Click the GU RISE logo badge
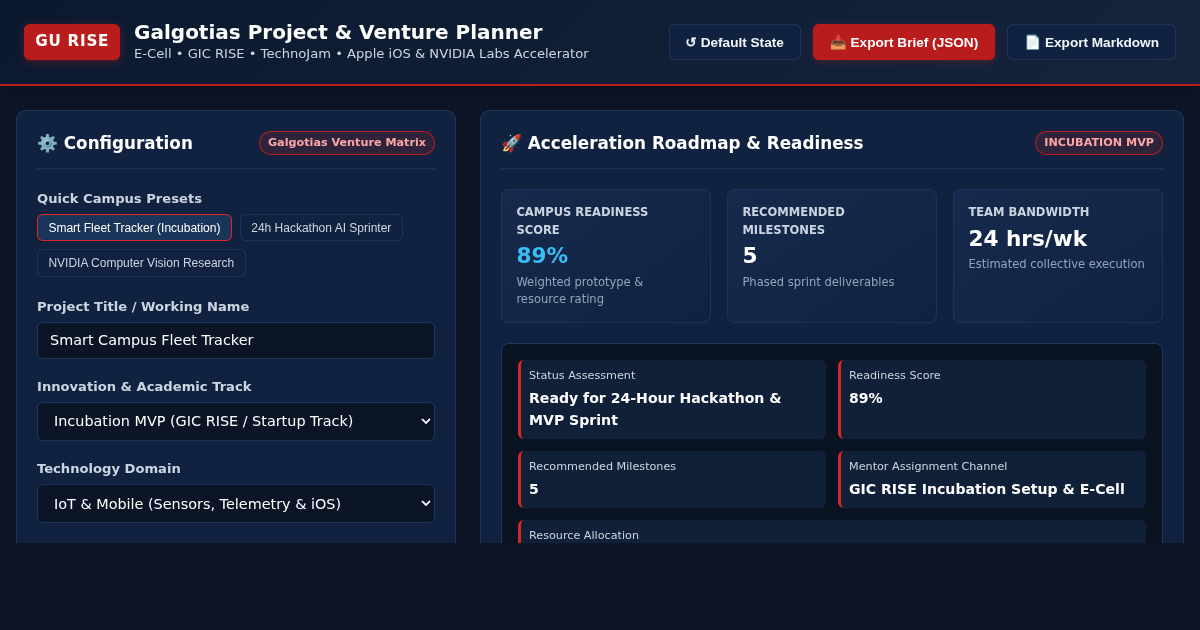This screenshot has height=630, width=1200. [x=72, y=42]
